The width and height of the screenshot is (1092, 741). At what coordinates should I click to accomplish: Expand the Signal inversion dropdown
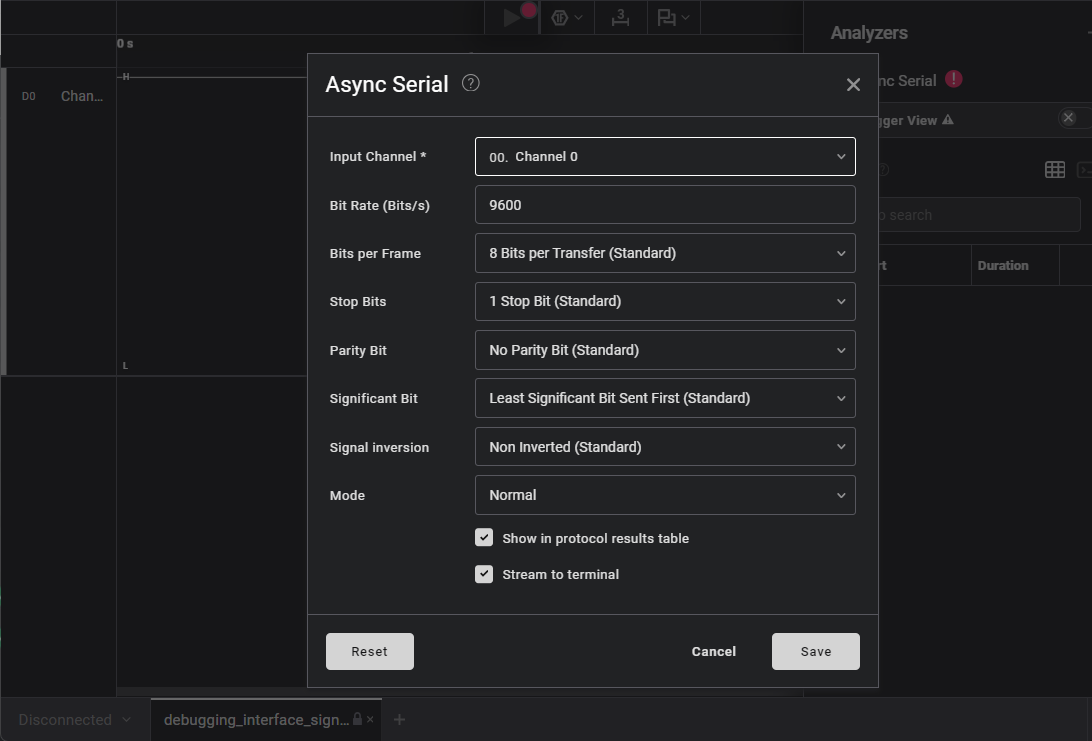(x=665, y=447)
